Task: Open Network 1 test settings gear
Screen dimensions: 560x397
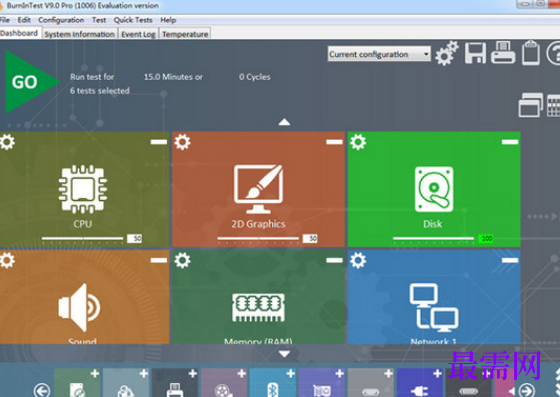Action: [x=358, y=260]
